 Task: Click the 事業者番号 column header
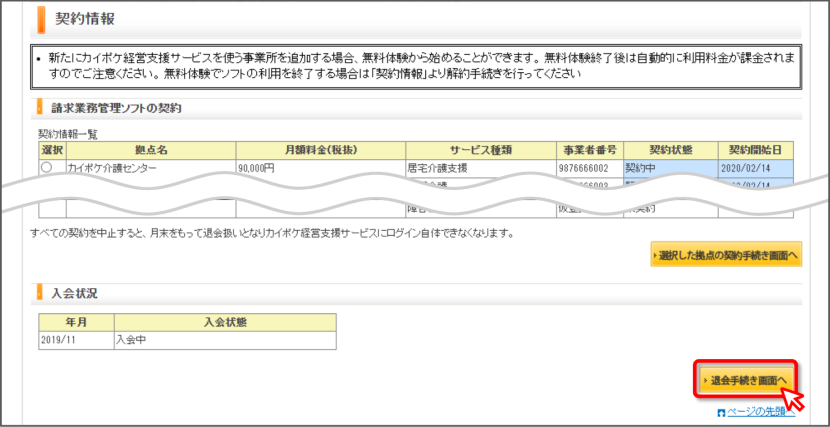590,150
